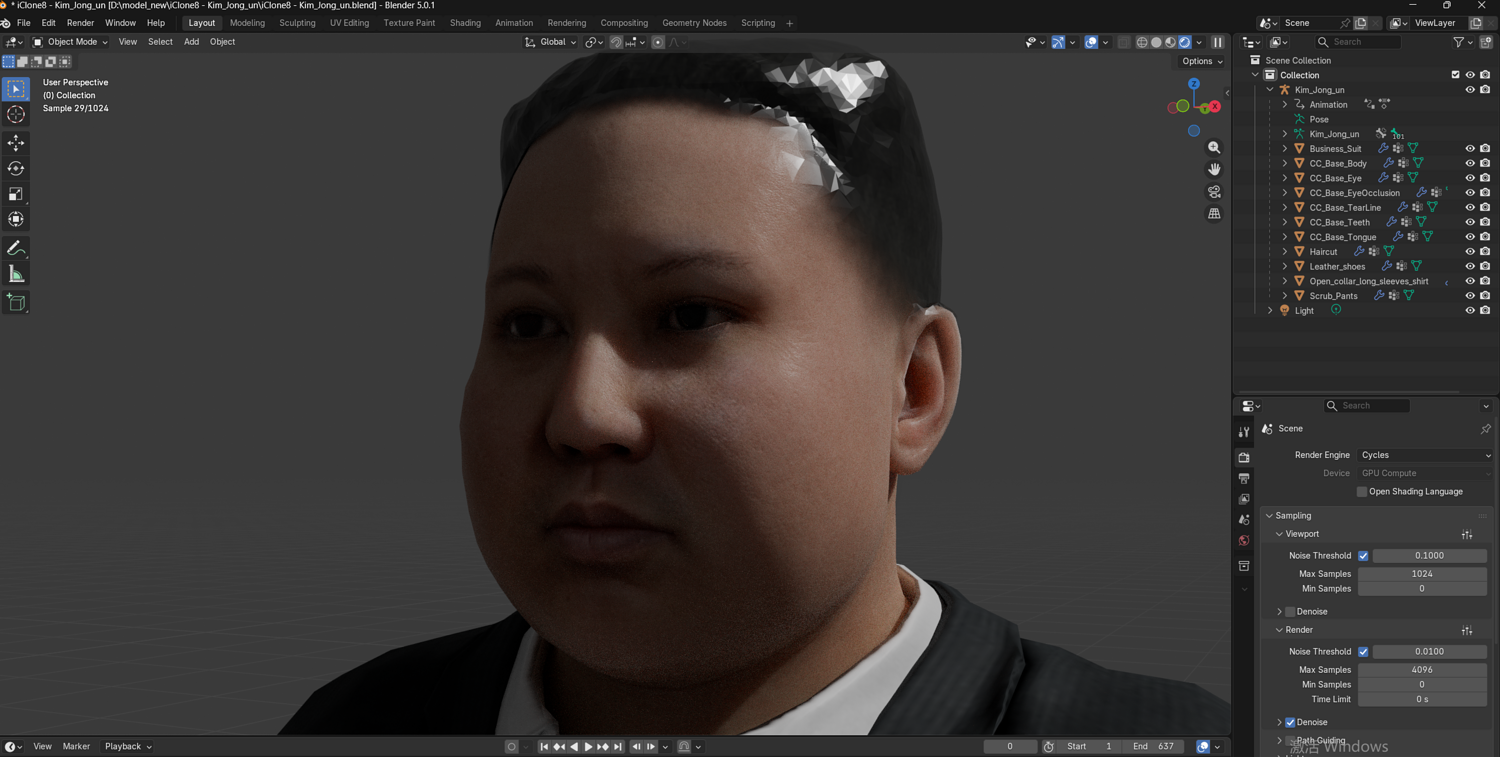
Task: Toggle proportional editing in the header
Action: tap(658, 42)
